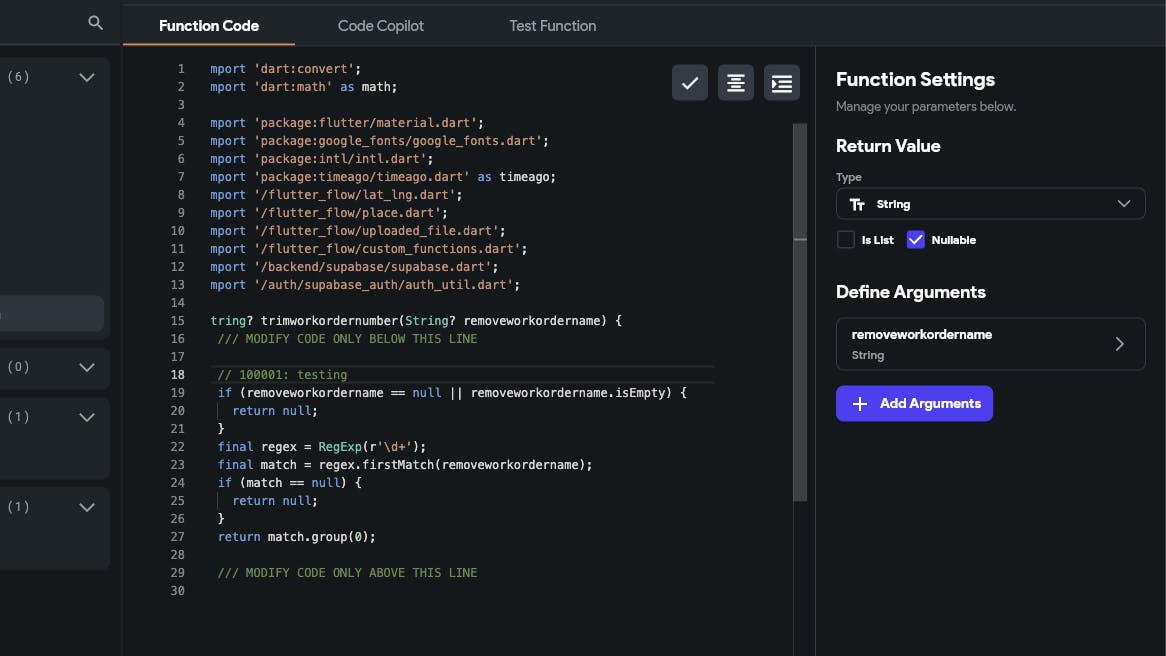Viewport: 1166px width, 656px height.
Task: Expand the sidebar section showing (0)
Action: (x=87, y=367)
